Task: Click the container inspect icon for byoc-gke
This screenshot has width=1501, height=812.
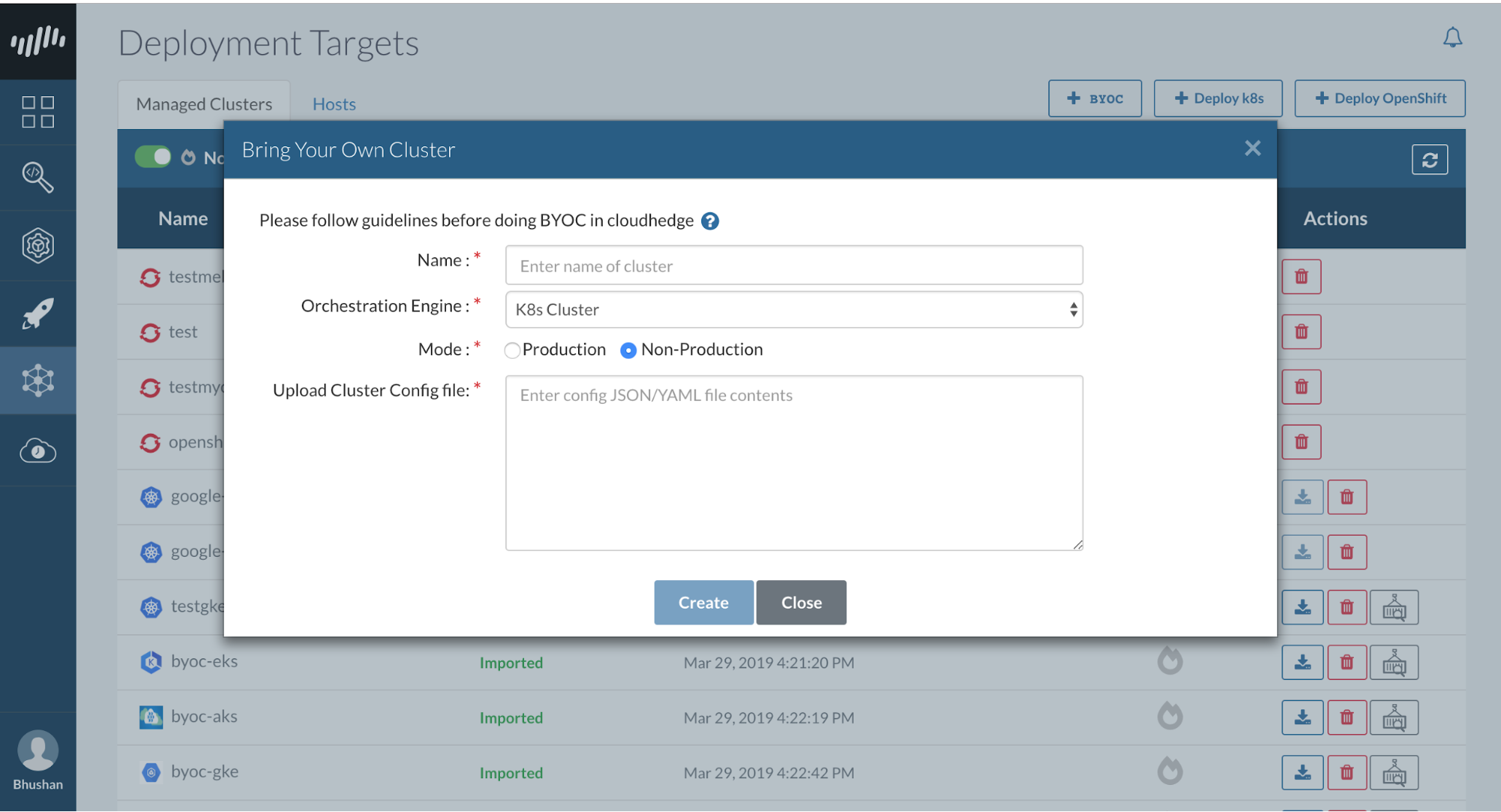Action: pyautogui.click(x=1394, y=772)
